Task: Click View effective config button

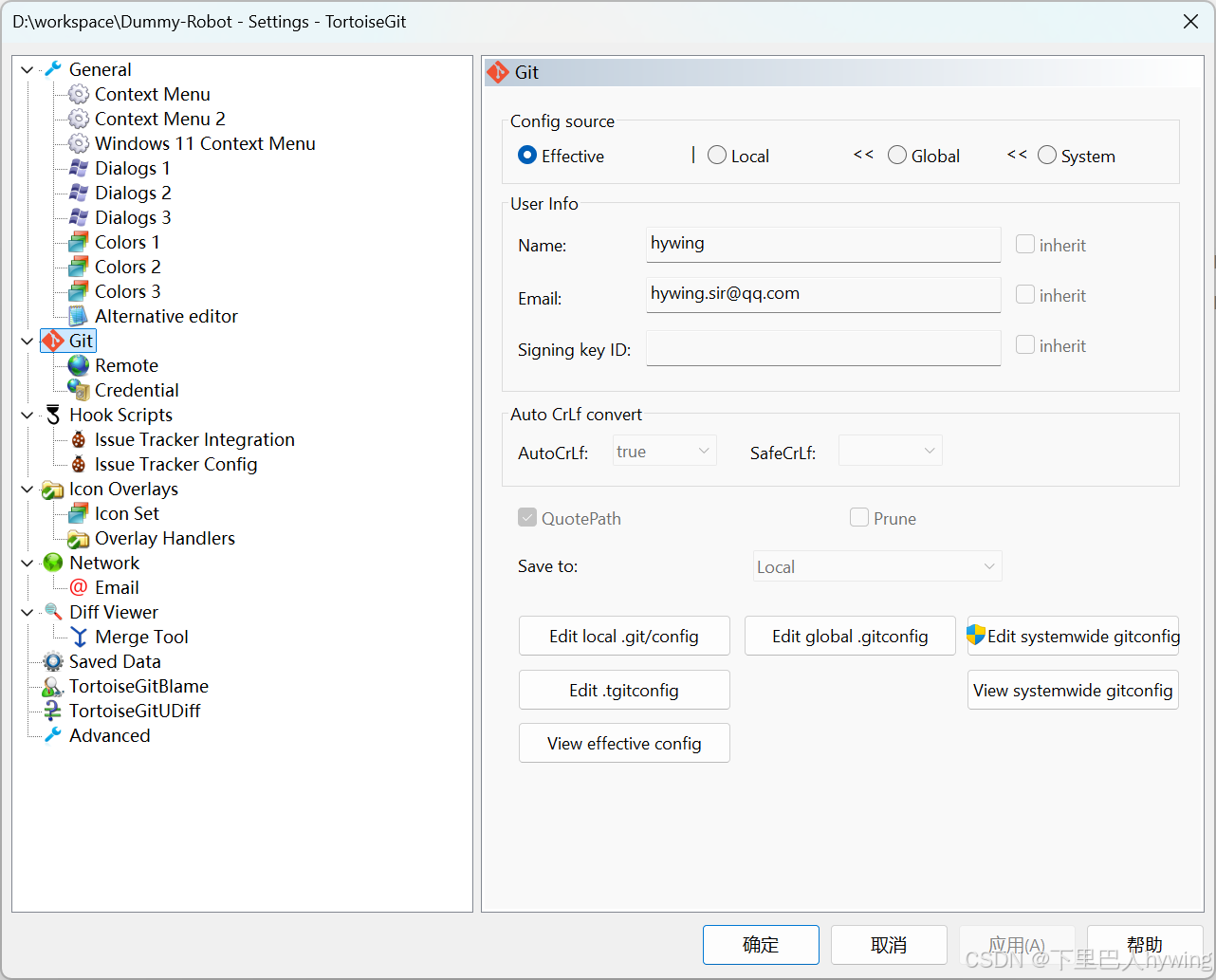Action: tap(624, 743)
